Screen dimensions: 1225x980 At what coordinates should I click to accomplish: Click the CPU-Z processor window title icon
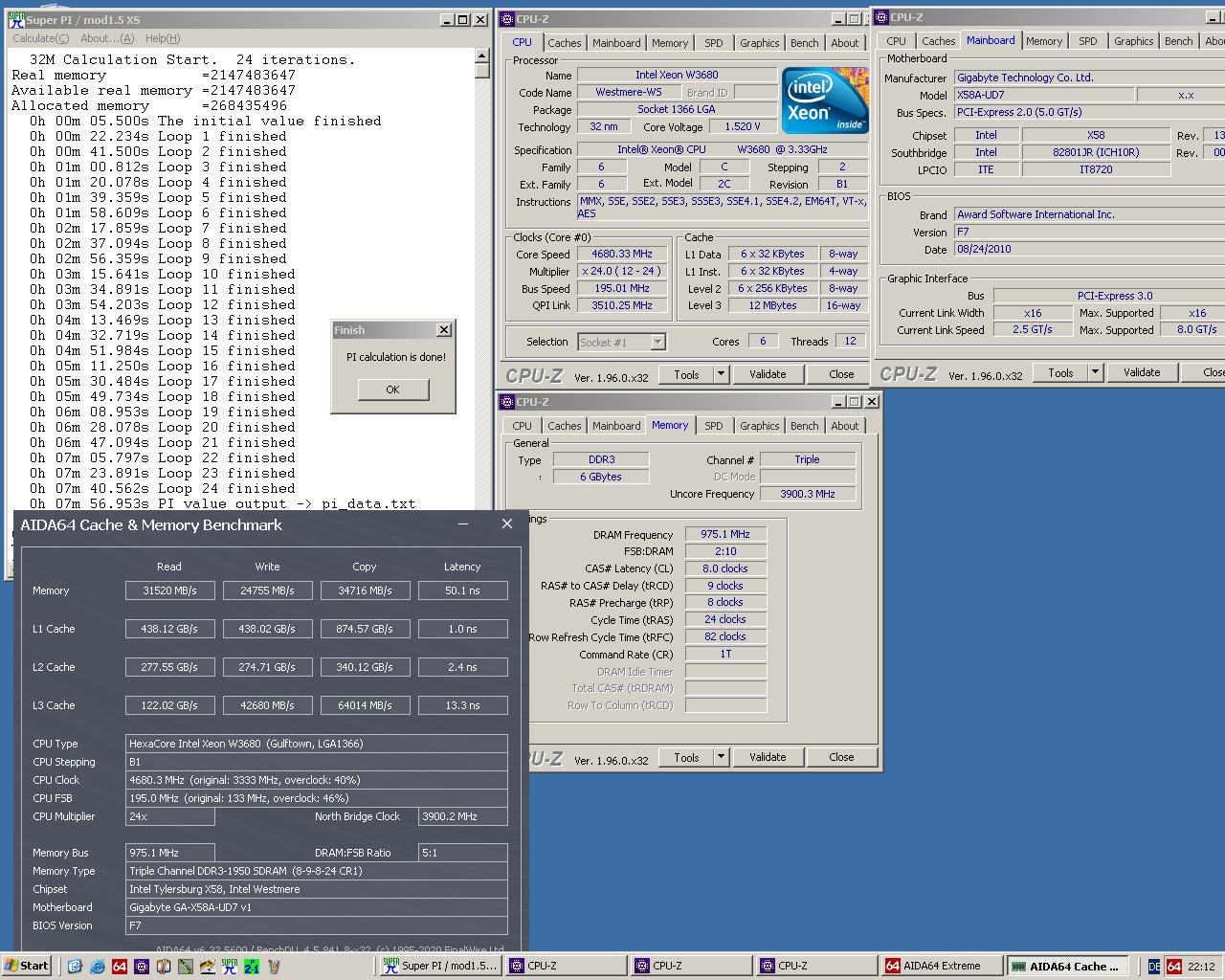pyautogui.click(x=508, y=19)
